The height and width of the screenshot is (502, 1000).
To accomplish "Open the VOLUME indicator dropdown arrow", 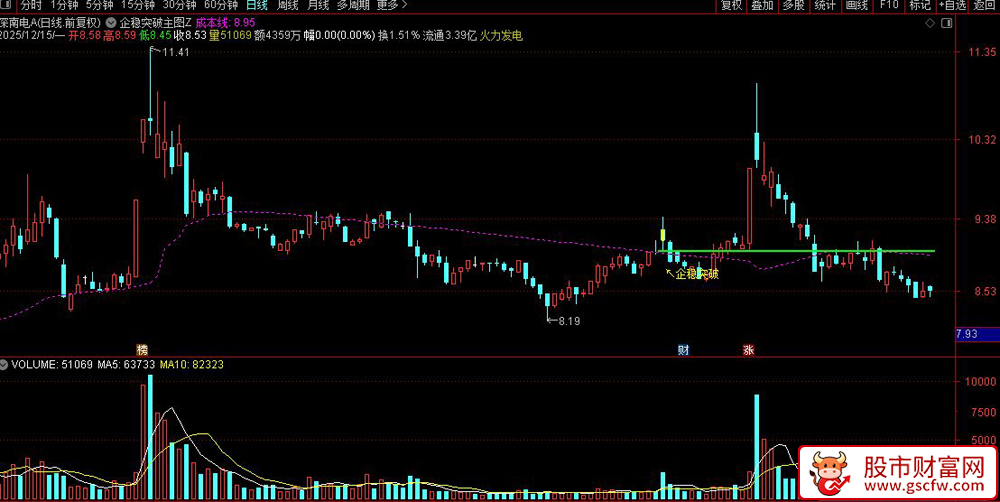I will point(4,365).
